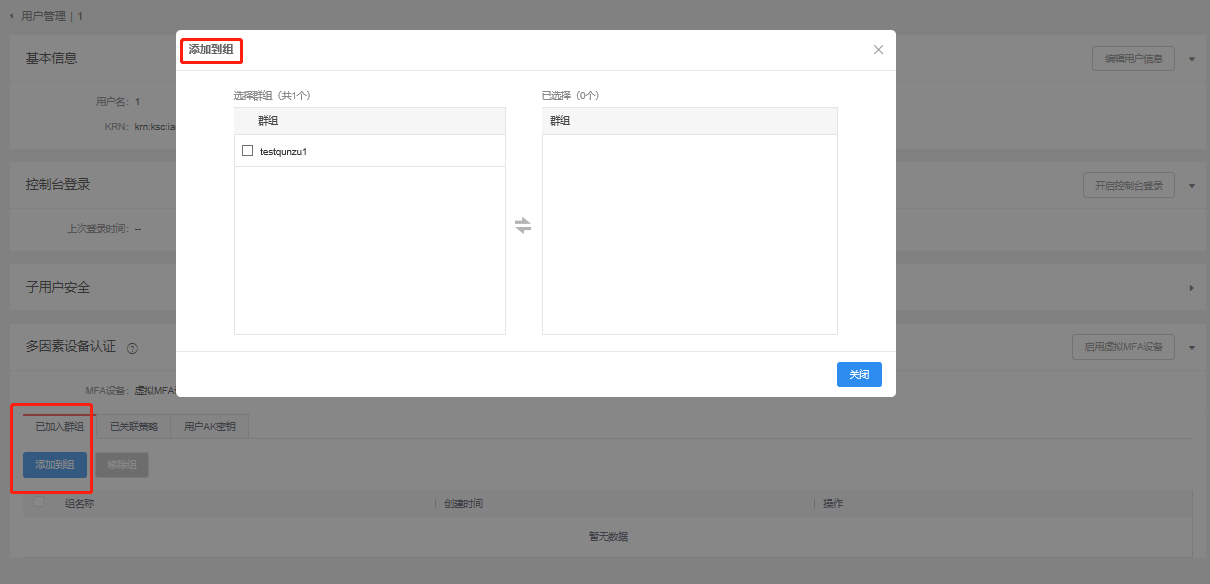Screen dimensions: 1210x584
Task: Click the help icon next to 多因素设备认证
Action: (132, 348)
